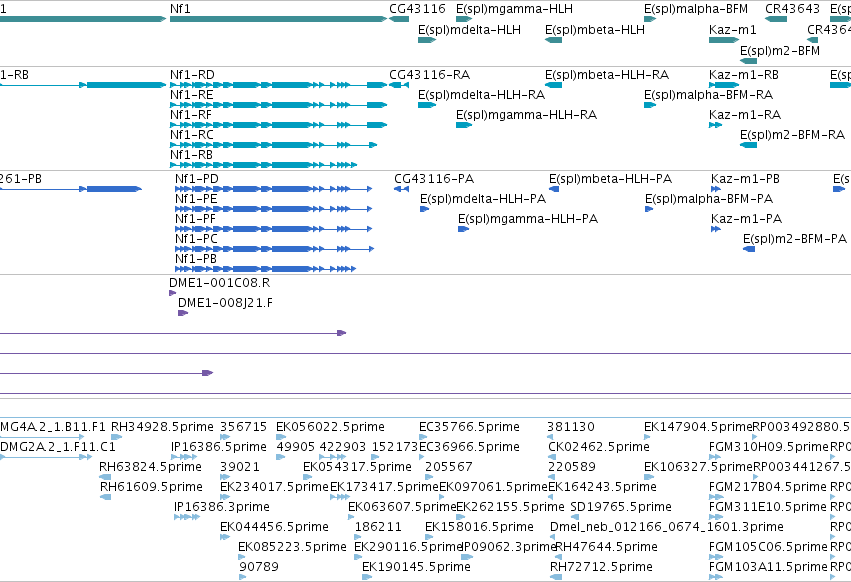
Task: Select the Nf1-RD transcript
Action: [x=278, y=85]
